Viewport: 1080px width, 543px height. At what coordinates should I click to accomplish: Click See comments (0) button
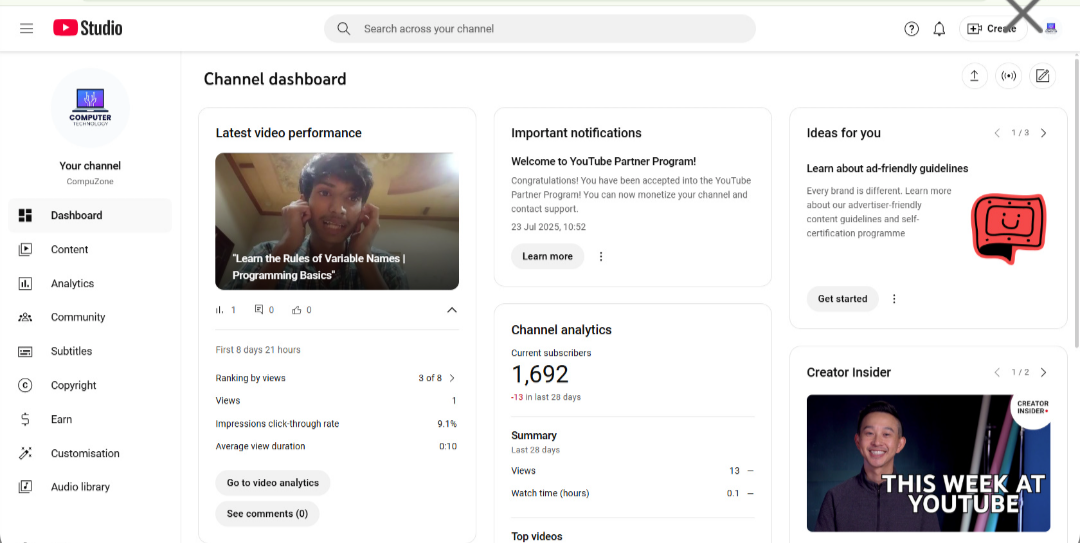[x=267, y=514]
